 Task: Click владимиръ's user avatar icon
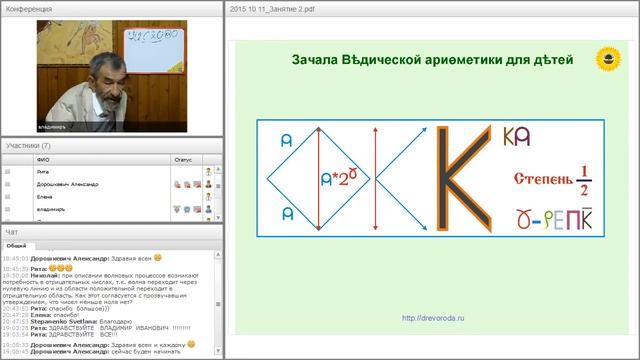click(209, 209)
